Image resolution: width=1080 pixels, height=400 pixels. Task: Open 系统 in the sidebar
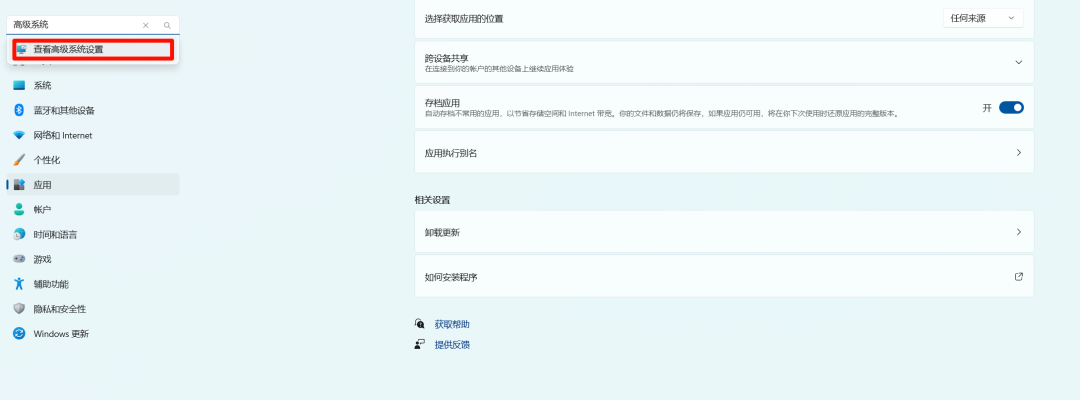pyautogui.click(x=93, y=85)
